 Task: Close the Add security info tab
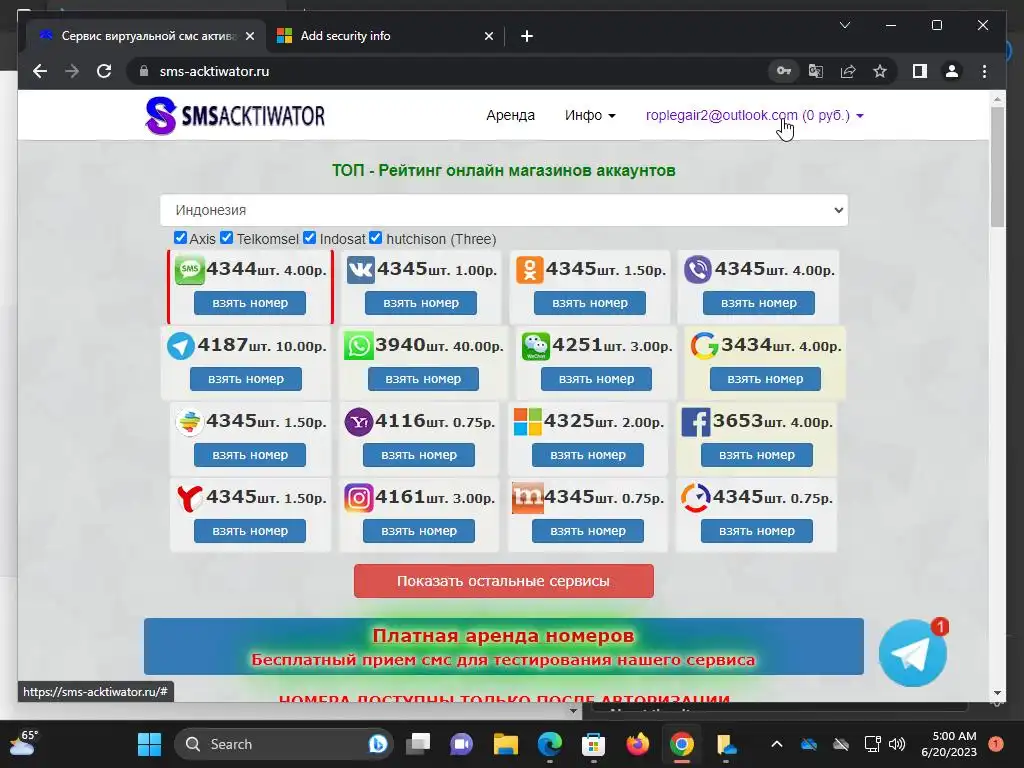point(488,36)
